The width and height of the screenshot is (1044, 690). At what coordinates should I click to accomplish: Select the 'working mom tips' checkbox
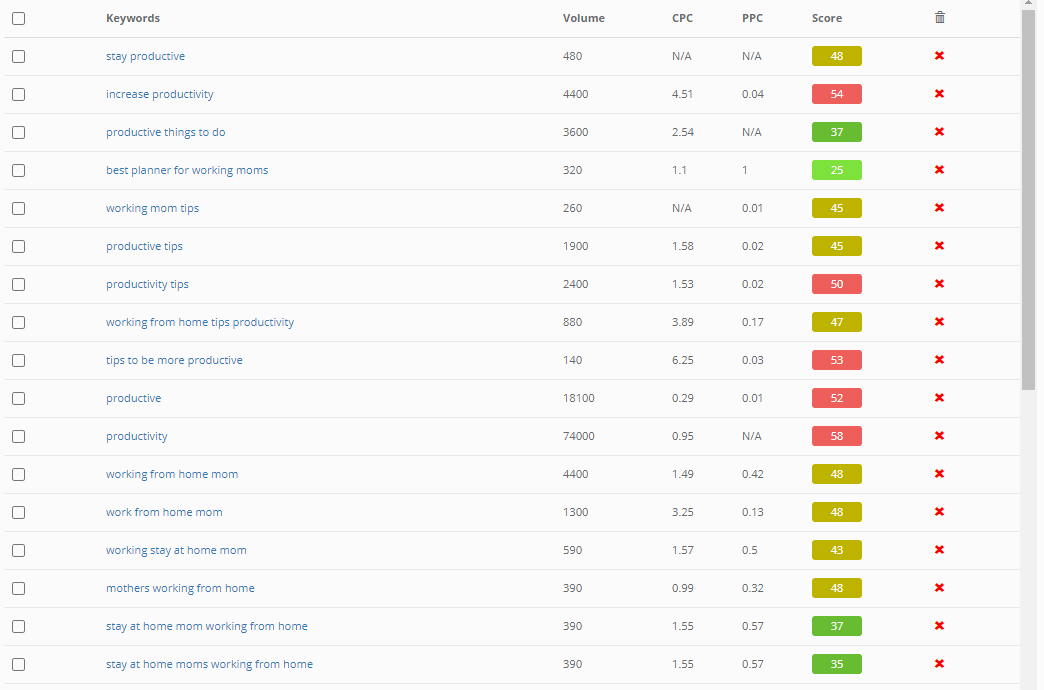19,208
